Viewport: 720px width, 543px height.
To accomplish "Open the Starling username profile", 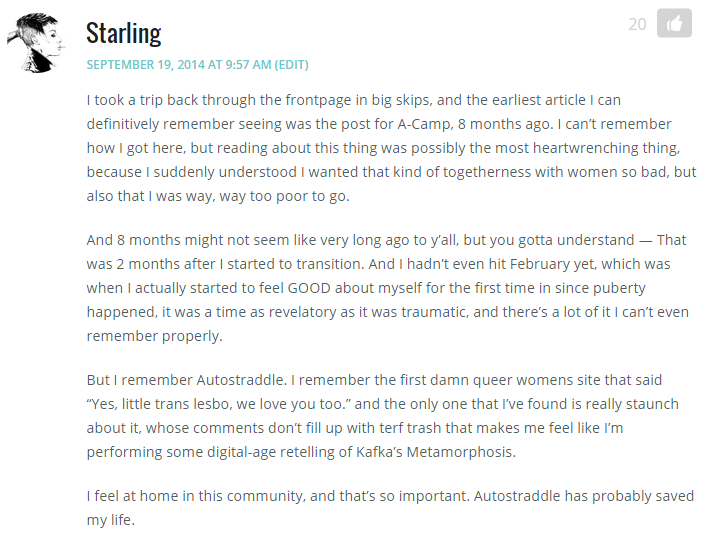I will pos(124,34).
